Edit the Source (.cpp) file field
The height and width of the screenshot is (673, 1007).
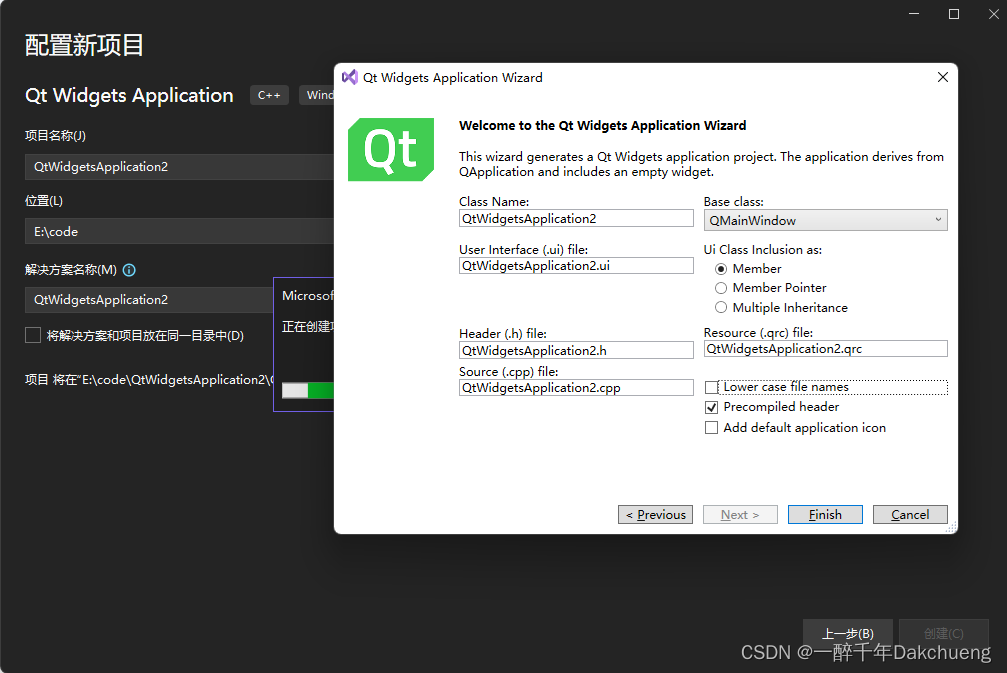576,387
